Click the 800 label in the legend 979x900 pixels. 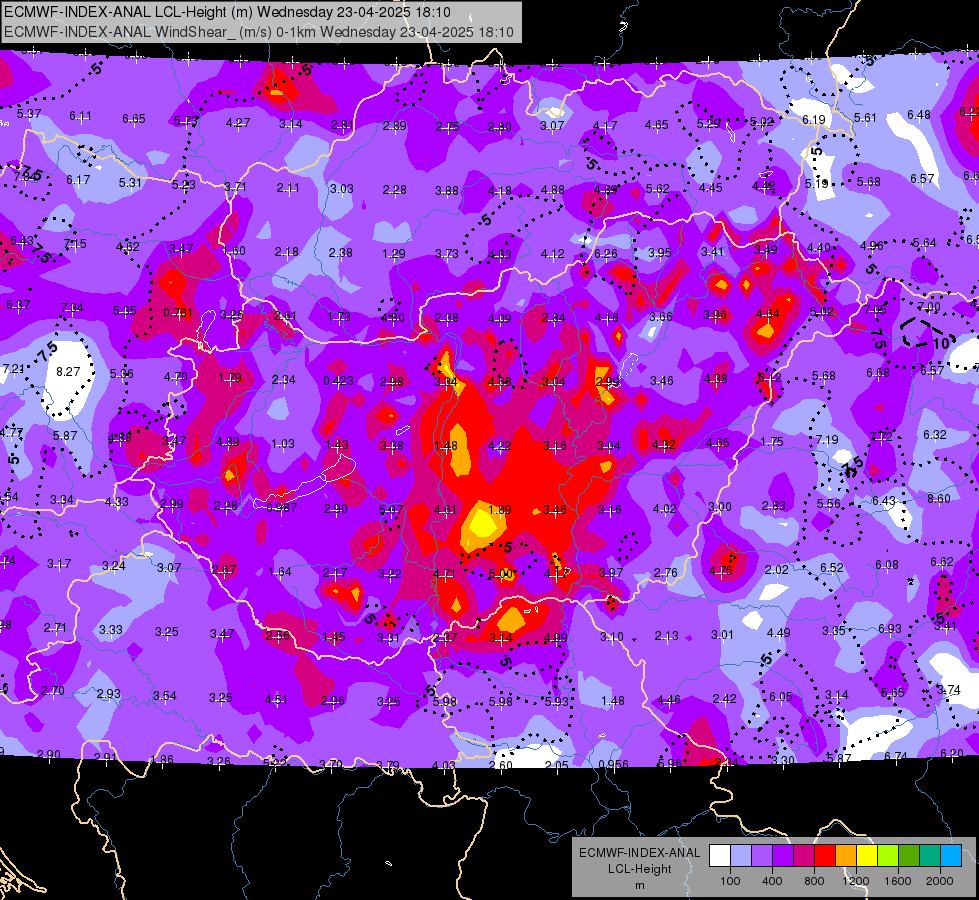(x=814, y=881)
